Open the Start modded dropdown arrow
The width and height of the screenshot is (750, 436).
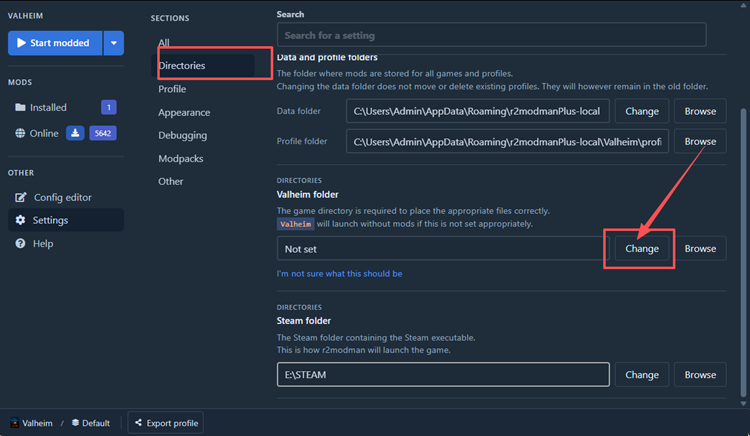pyautogui.click(x=114, y=43)
